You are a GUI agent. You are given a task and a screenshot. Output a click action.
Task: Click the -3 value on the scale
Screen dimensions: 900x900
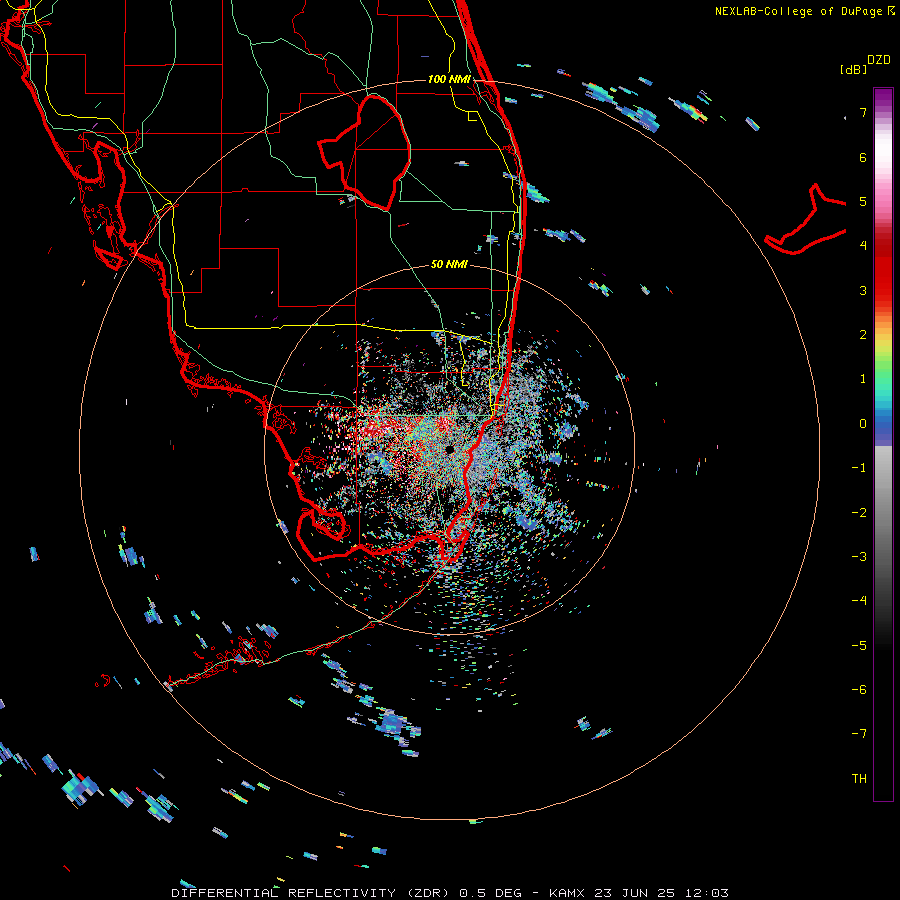click(x=859, y=557)
